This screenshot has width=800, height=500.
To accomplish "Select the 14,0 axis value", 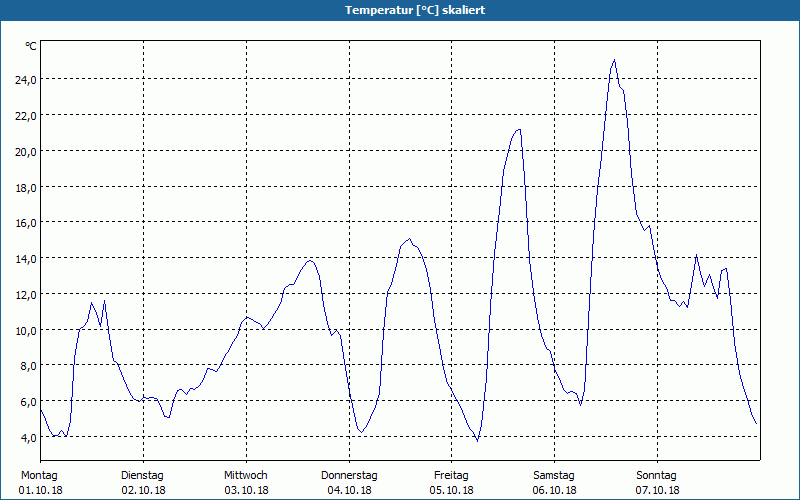I will (x=26, y=258).
